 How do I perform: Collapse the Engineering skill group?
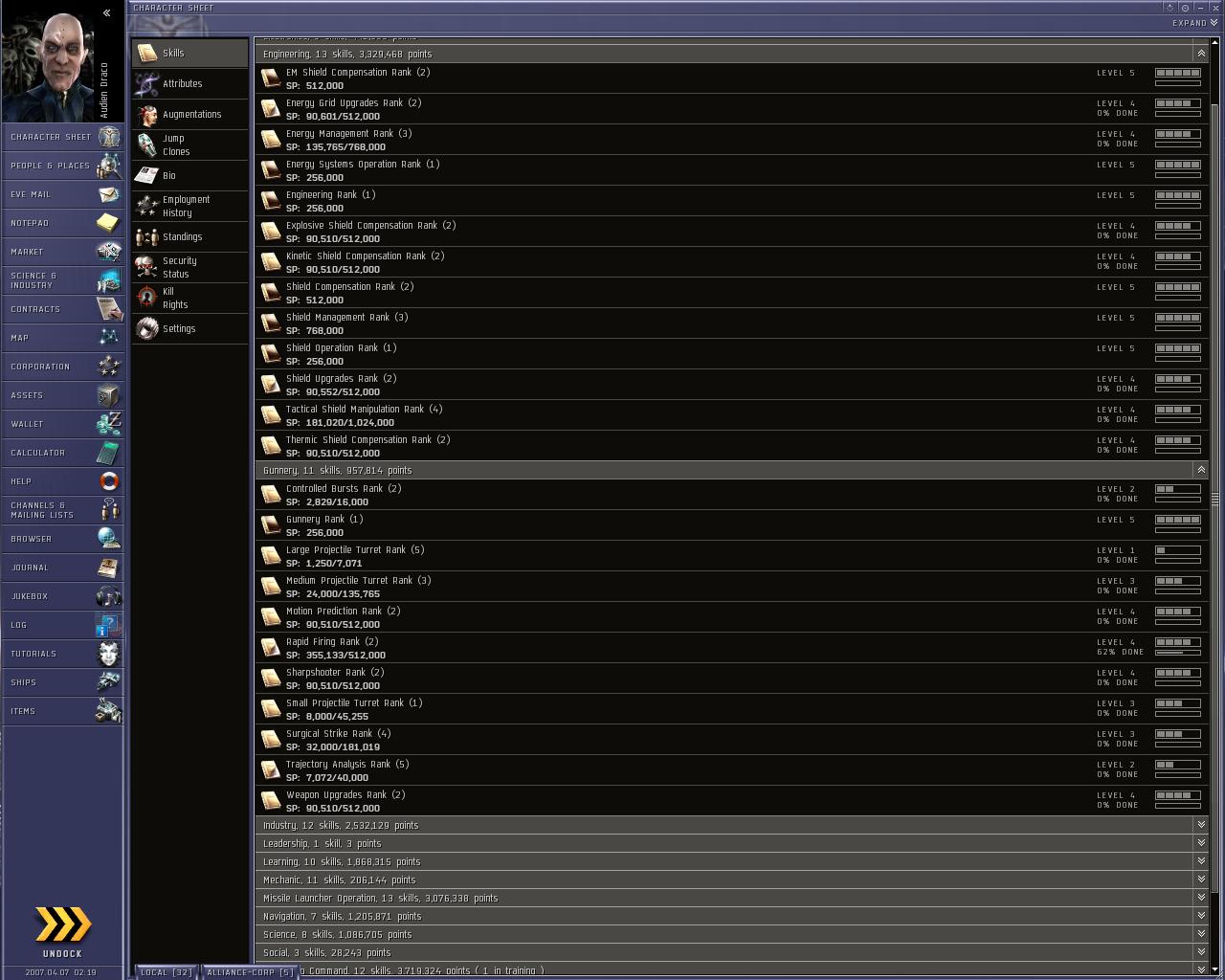click(x=1201, y=54)
